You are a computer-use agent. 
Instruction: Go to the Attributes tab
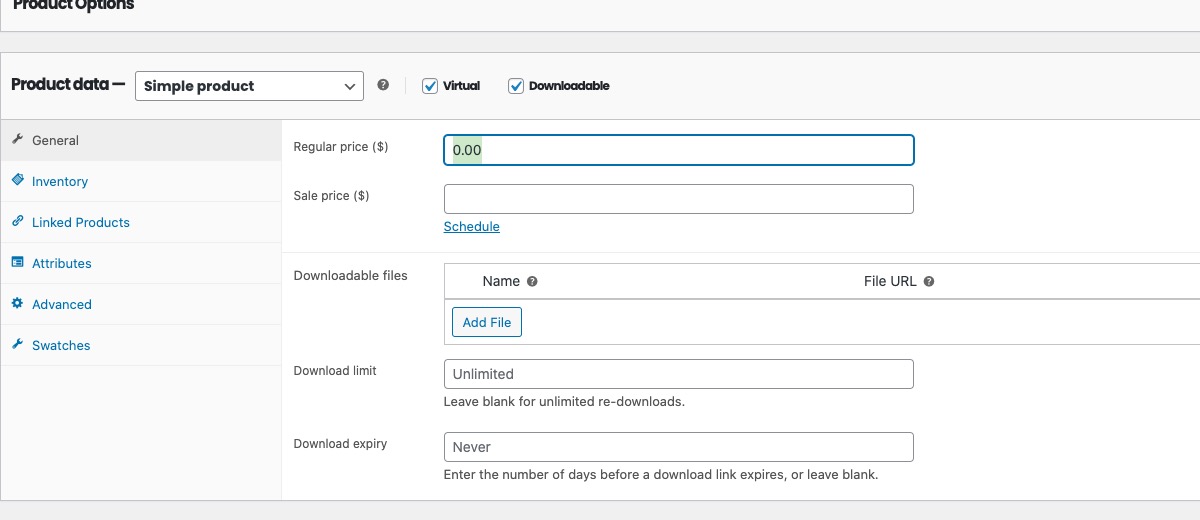141,263
